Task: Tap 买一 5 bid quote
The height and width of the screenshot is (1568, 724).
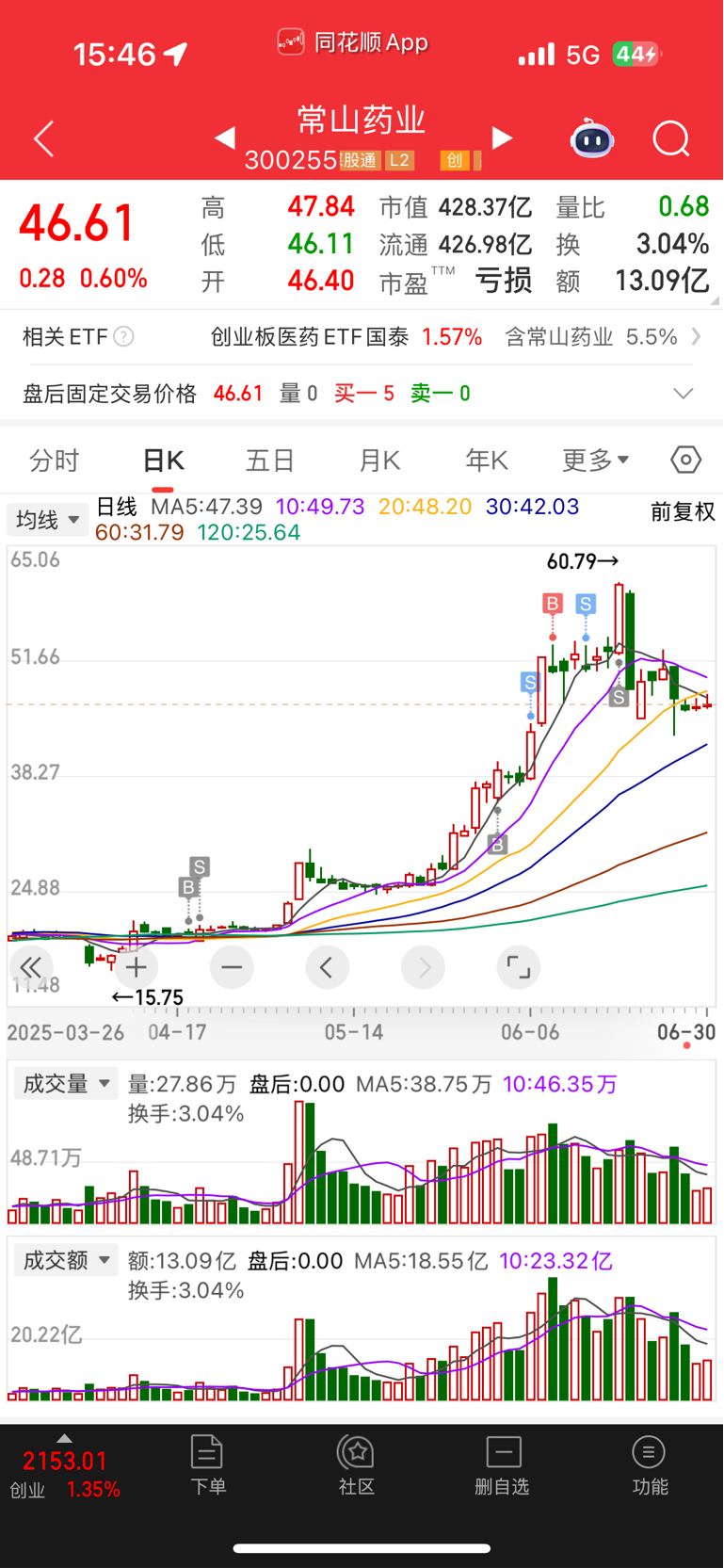Action: tap(364, 394)
